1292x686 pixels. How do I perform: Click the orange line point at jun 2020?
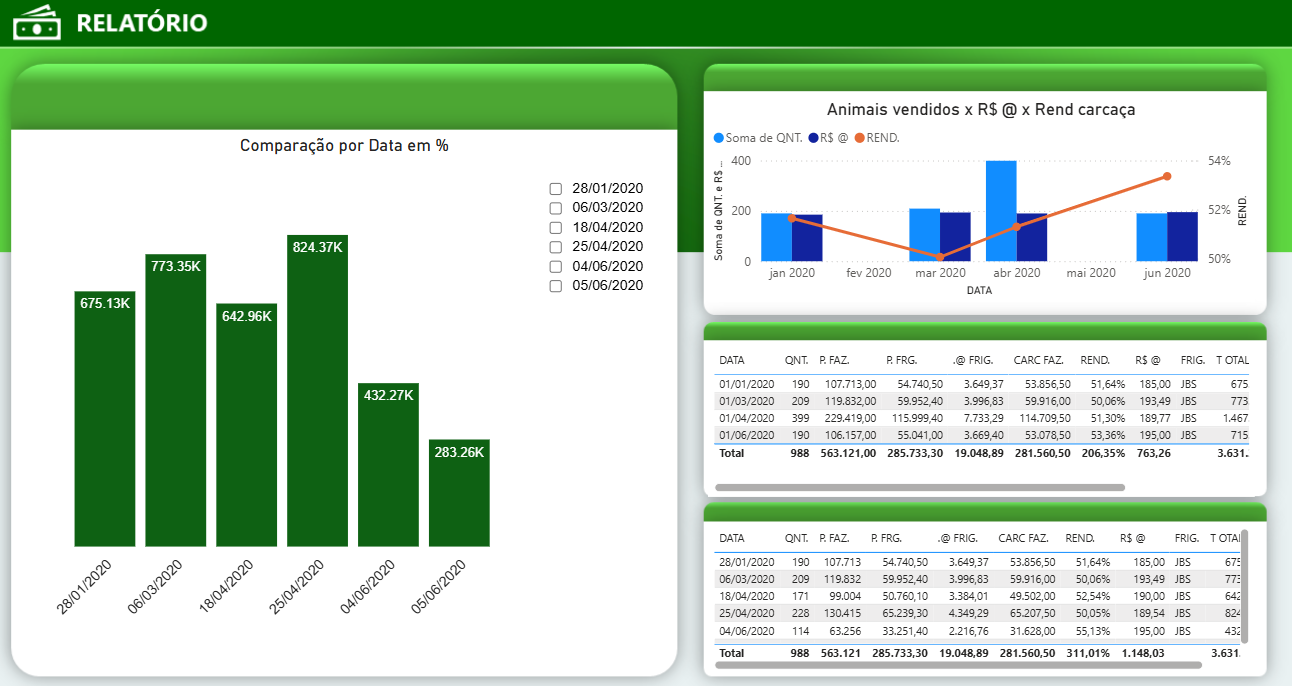coord(1166,177)
